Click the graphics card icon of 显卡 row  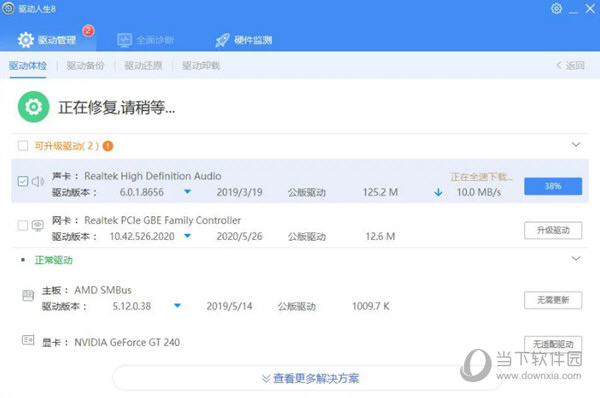coord(28,340)
